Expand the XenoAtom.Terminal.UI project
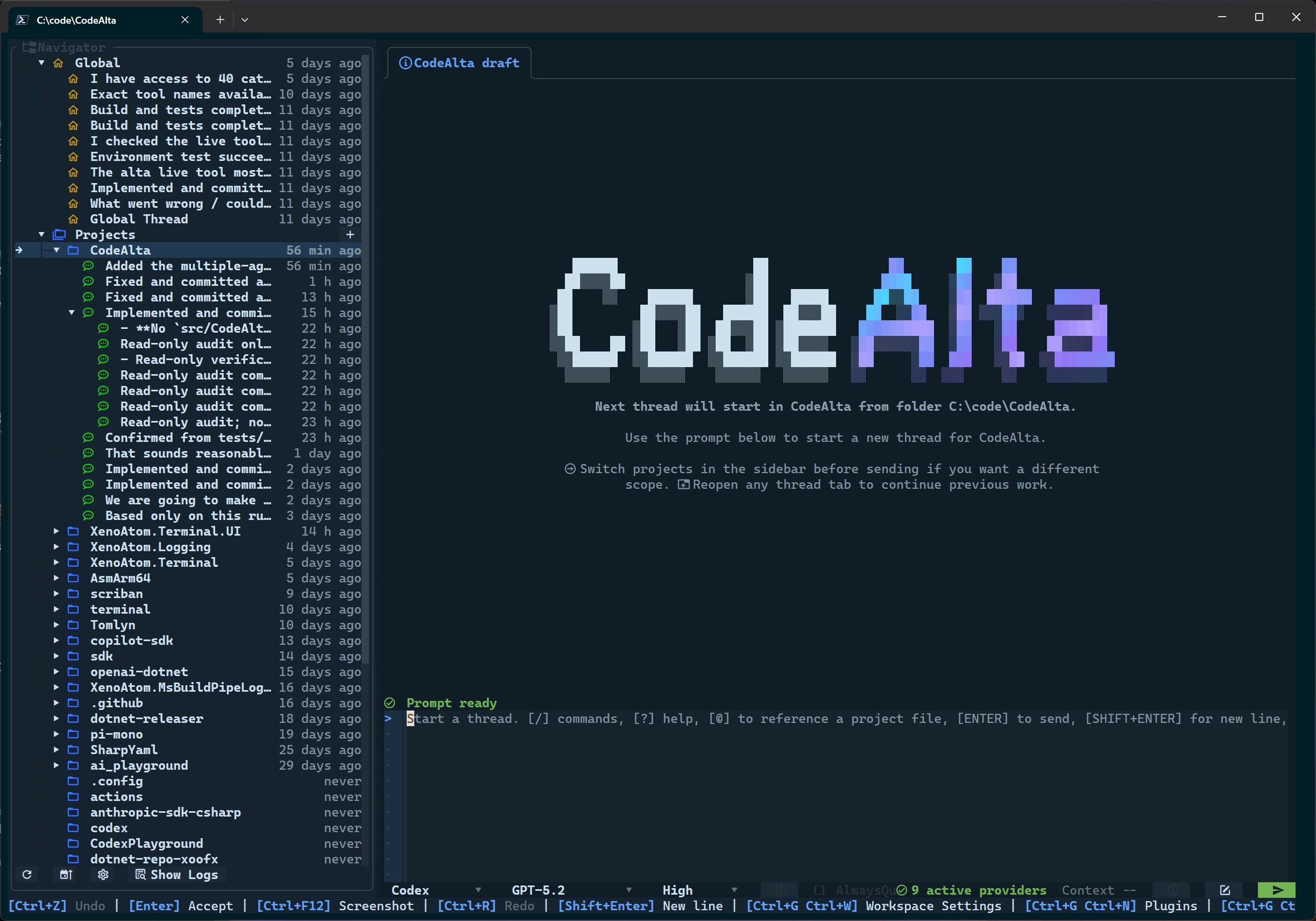 56,531
